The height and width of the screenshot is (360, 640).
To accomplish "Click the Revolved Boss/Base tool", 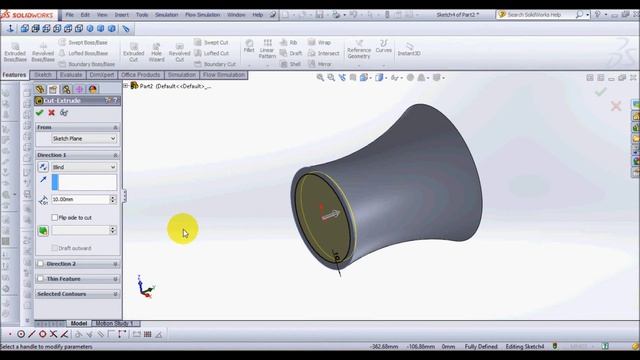I will 43,52.
